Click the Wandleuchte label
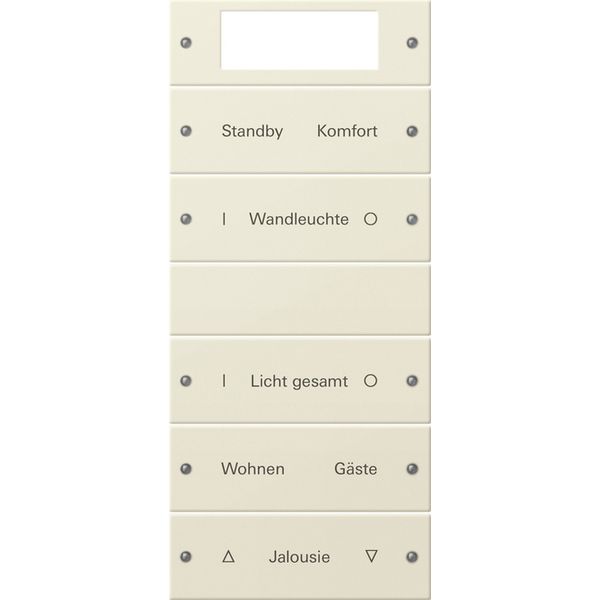 click(x=299, y=219)
